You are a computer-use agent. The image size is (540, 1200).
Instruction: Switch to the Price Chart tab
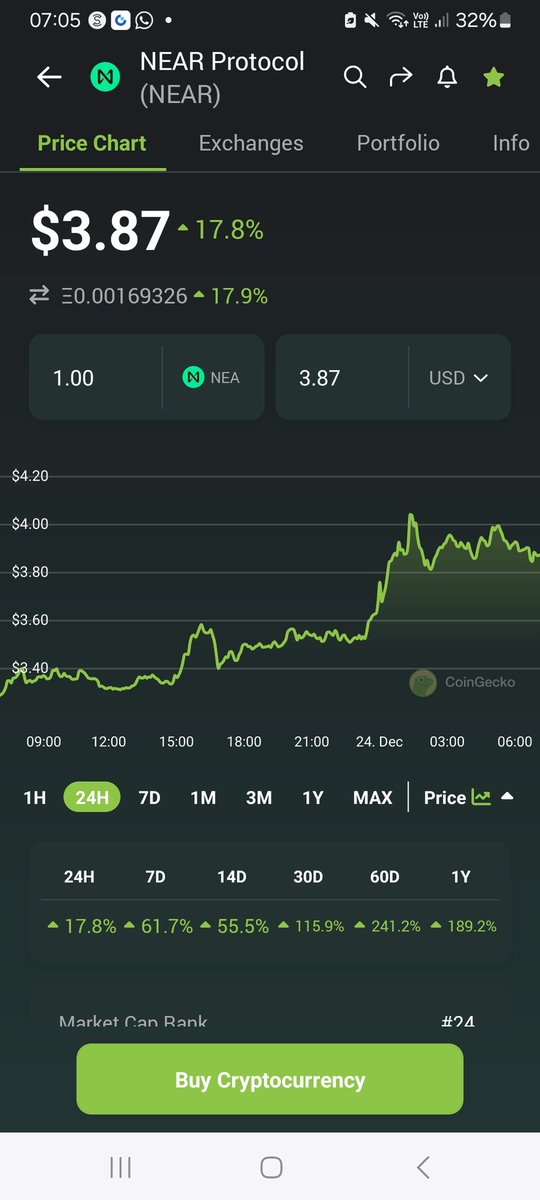(x=92, y=143)
